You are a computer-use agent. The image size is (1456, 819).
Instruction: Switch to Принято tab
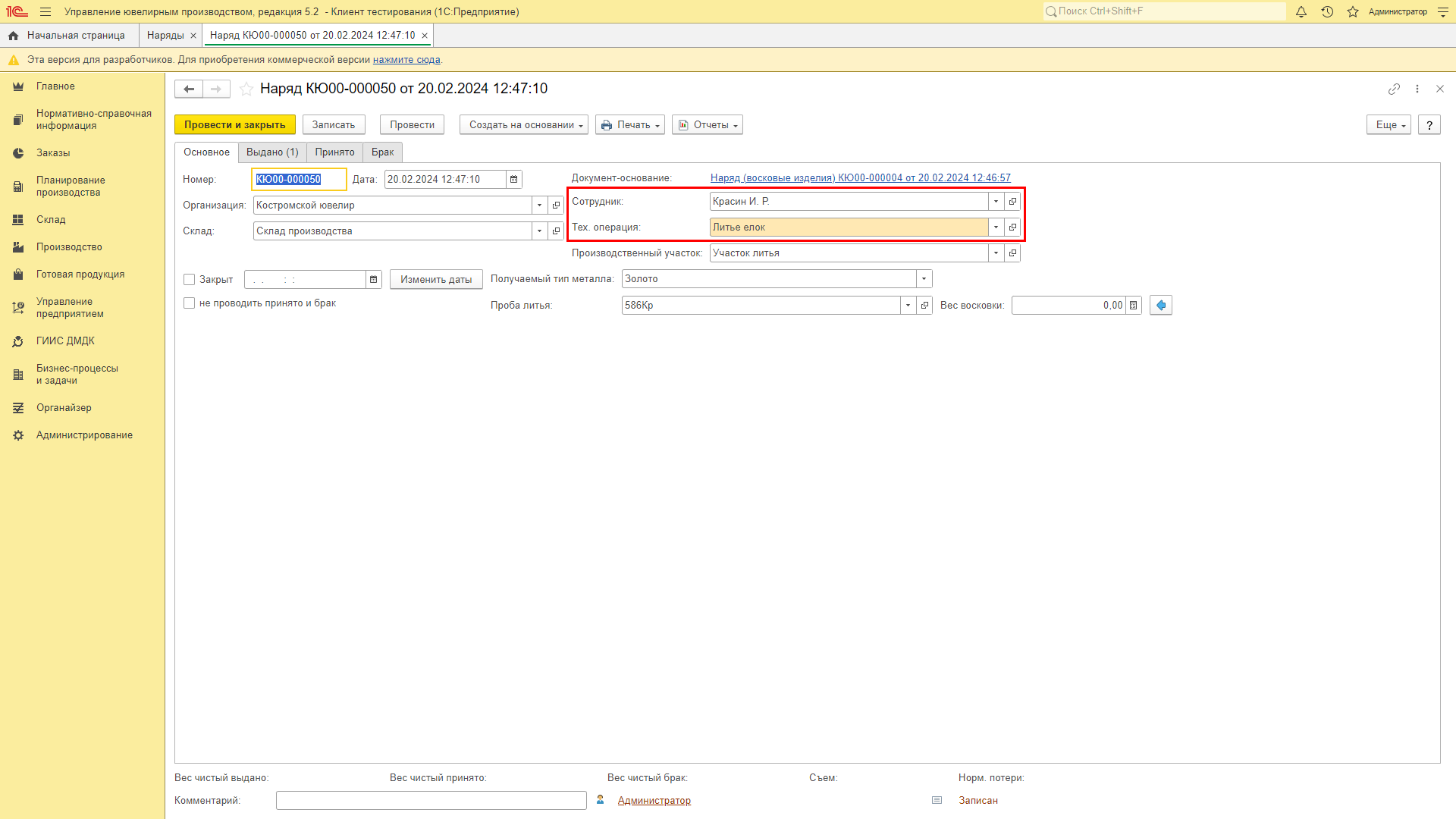(x=334, y=152)
